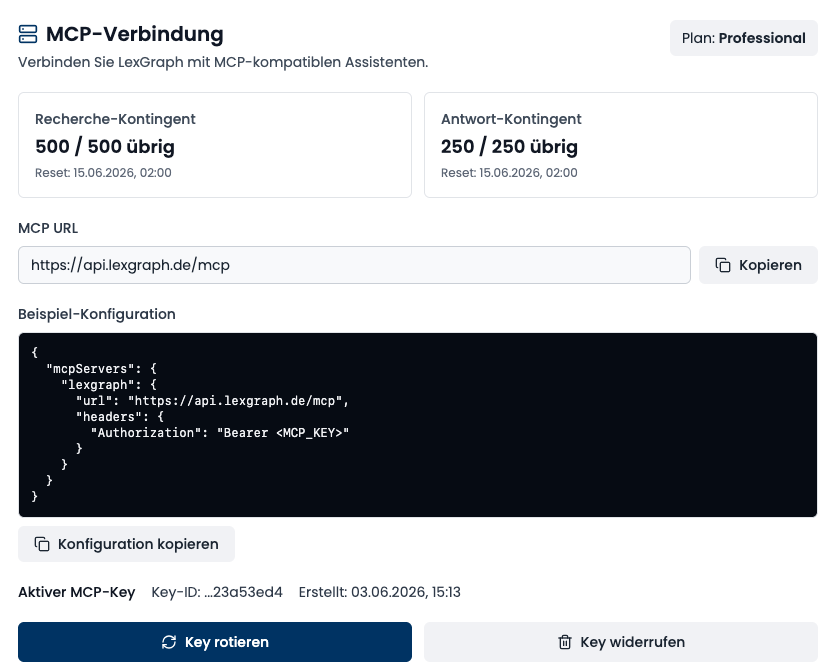Viewport: 834px width, 672px height.
Task: Focus the MCP URL input field
Action: click(354, 265)
